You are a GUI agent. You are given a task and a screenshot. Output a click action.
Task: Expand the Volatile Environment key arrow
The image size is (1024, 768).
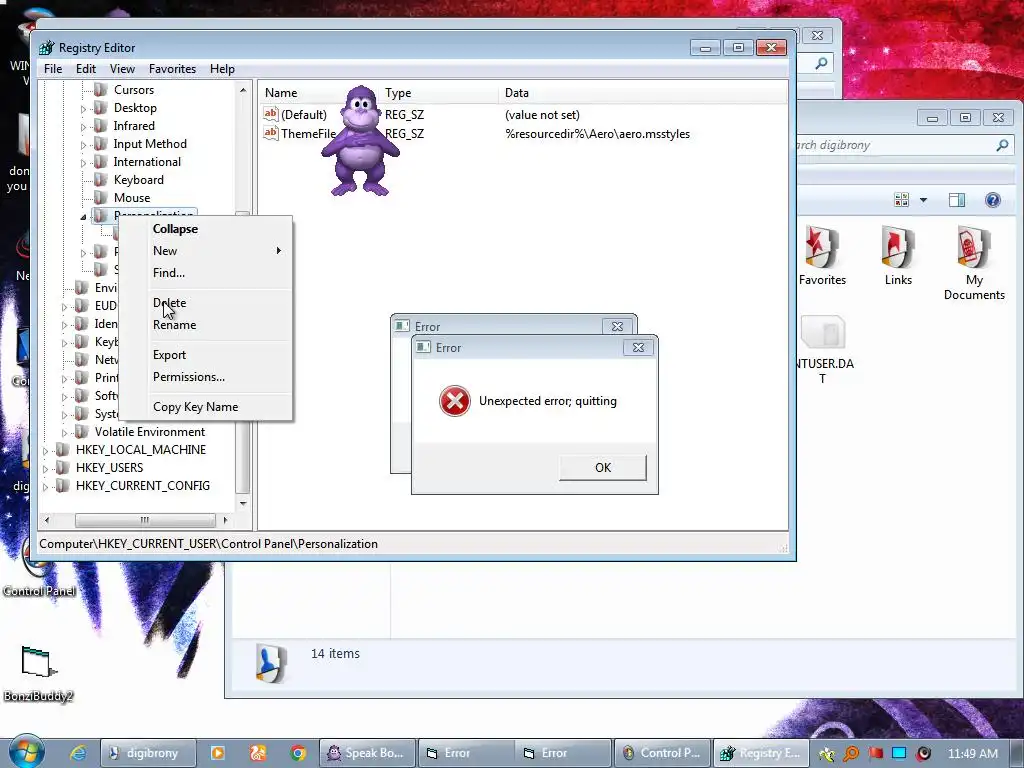tap(64, 432)
